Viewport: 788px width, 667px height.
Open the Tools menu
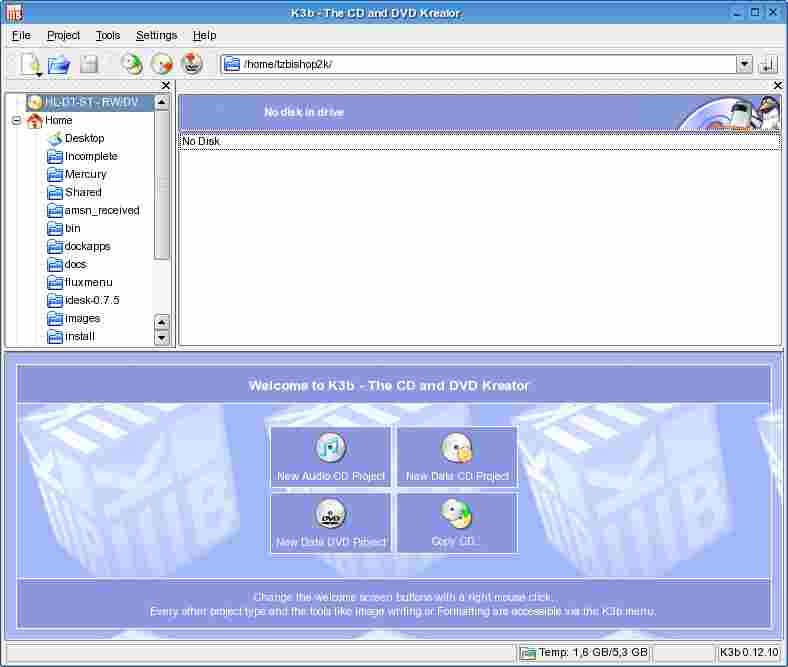point(108,35)
